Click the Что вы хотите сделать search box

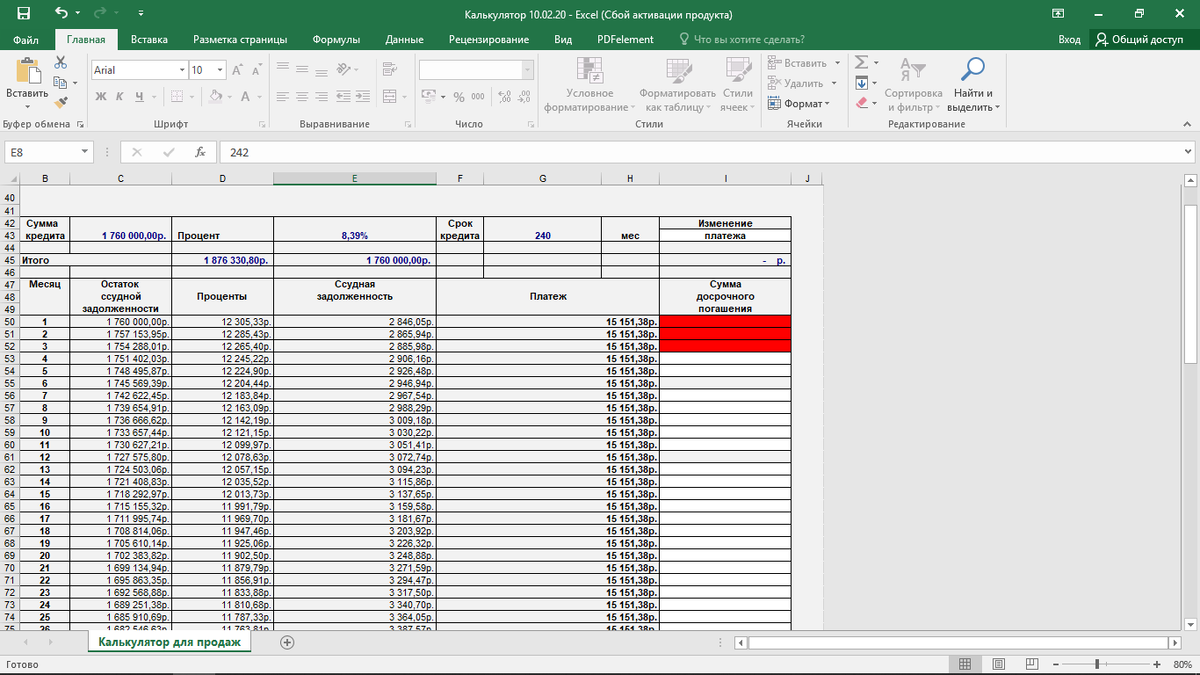point(742,39)
